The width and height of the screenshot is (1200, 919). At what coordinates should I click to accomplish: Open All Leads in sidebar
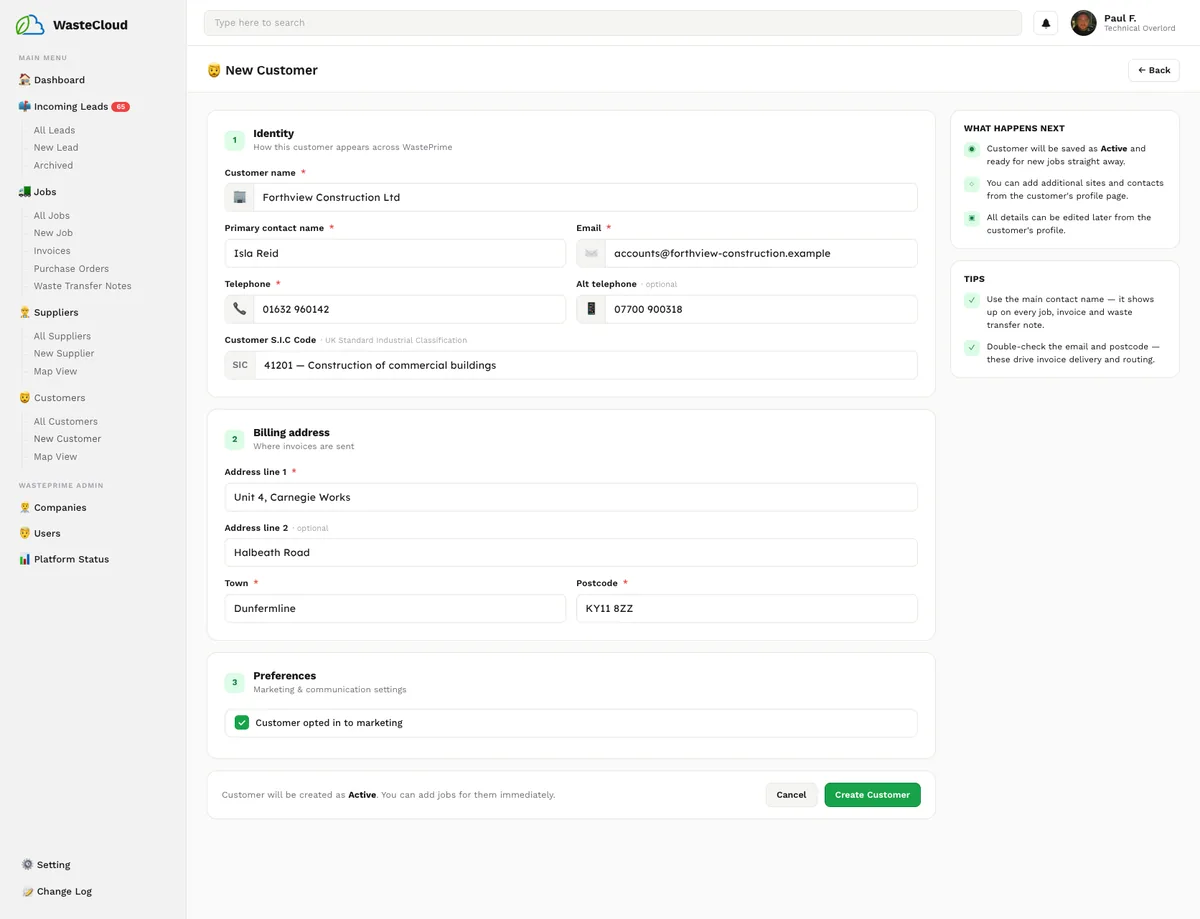54,131
